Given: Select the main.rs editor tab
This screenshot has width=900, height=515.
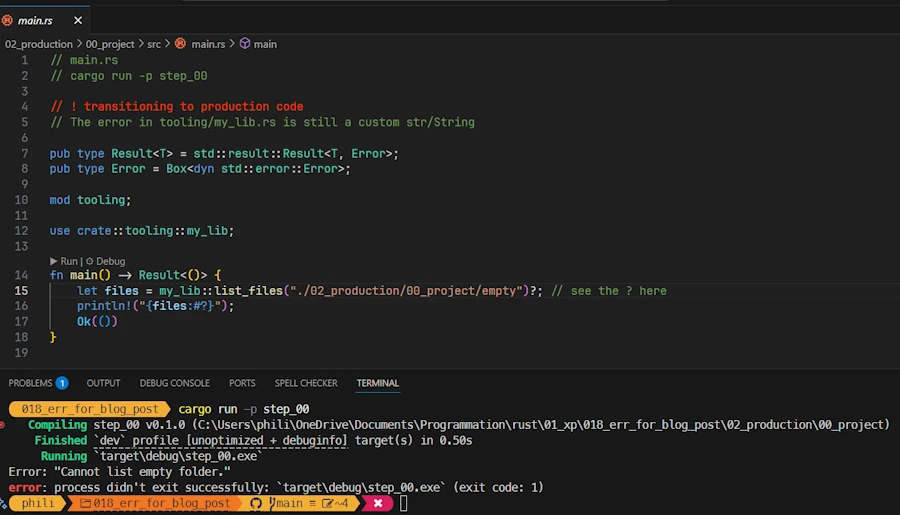Looking at the screenshot, I should point(45,21).
